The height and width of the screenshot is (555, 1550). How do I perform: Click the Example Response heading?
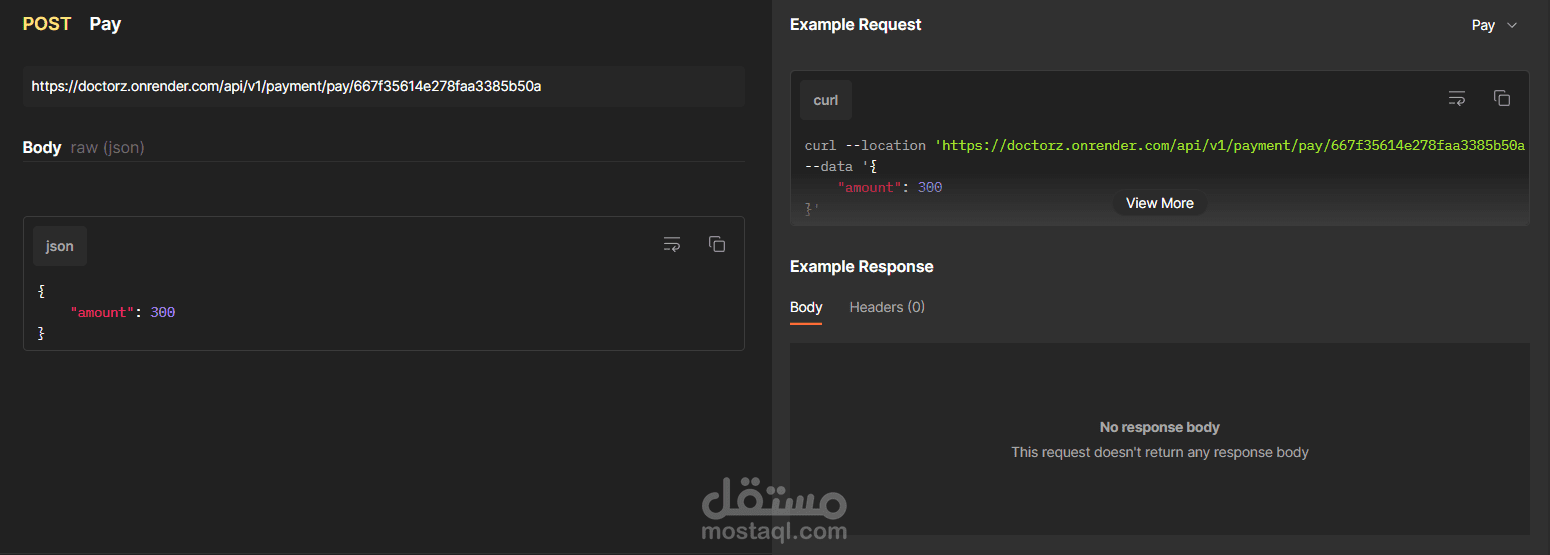click(x=862, y=266)
